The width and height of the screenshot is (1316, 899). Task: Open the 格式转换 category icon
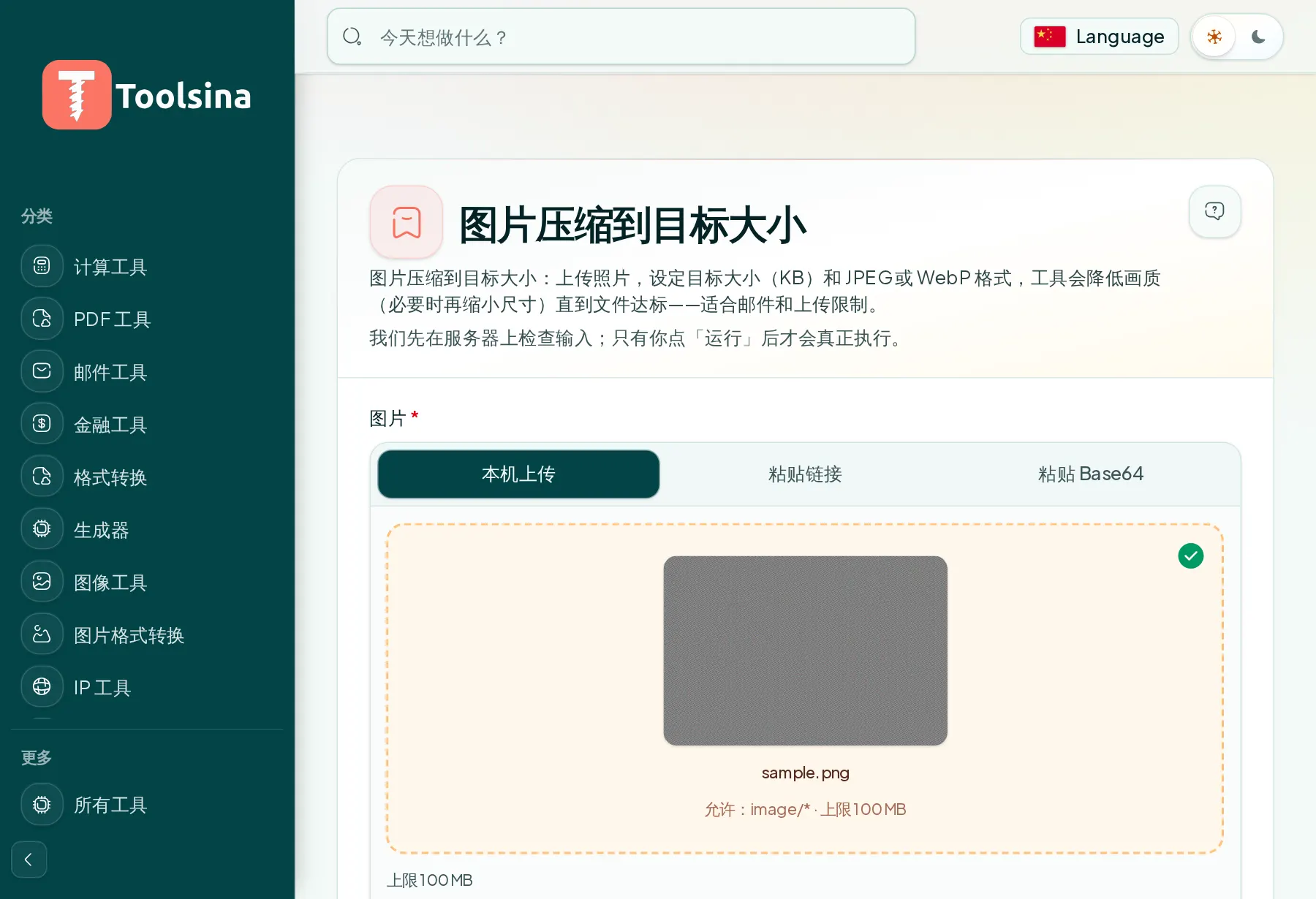(42, 477)
